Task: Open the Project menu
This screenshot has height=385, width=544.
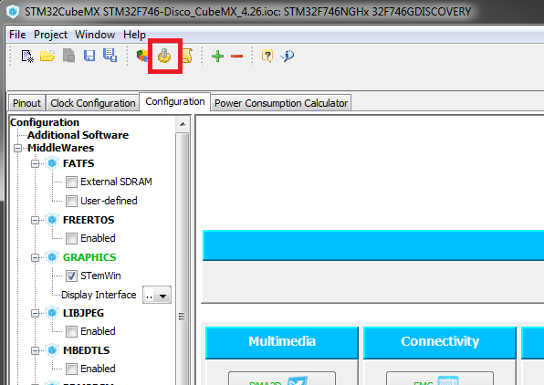Action: point(51,35)
